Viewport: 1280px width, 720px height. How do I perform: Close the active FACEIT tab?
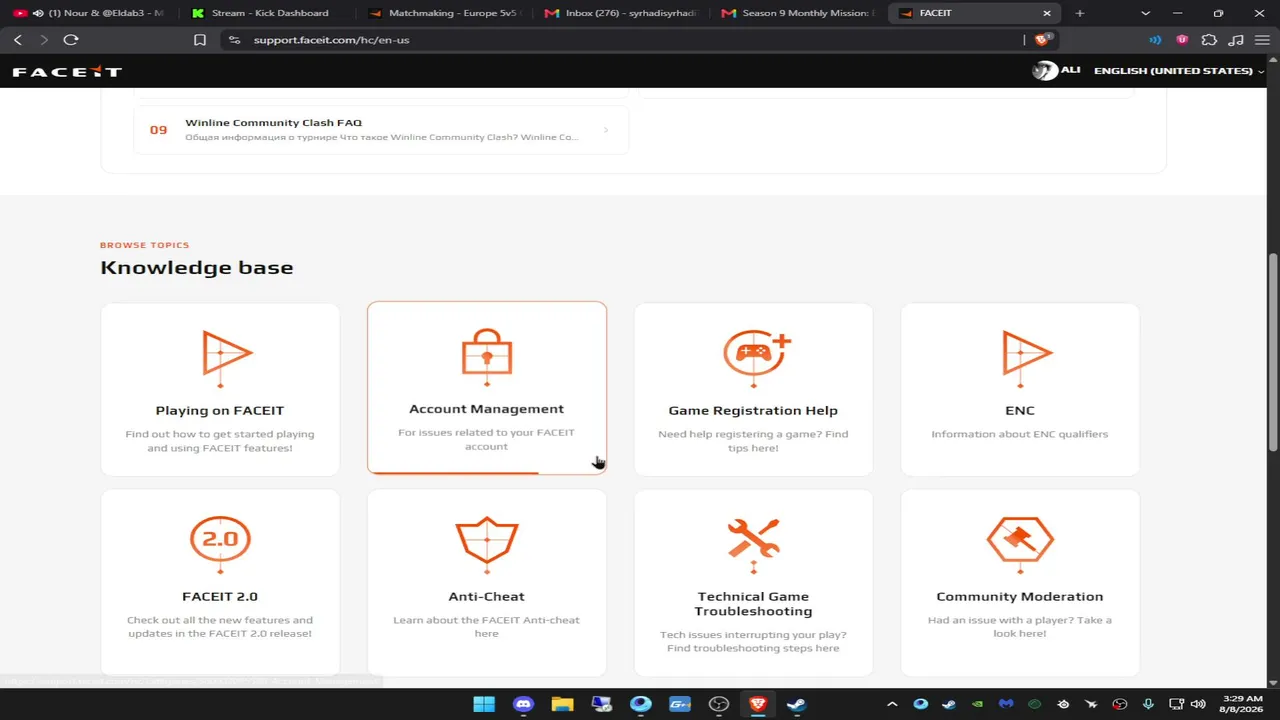point(1047,13)
